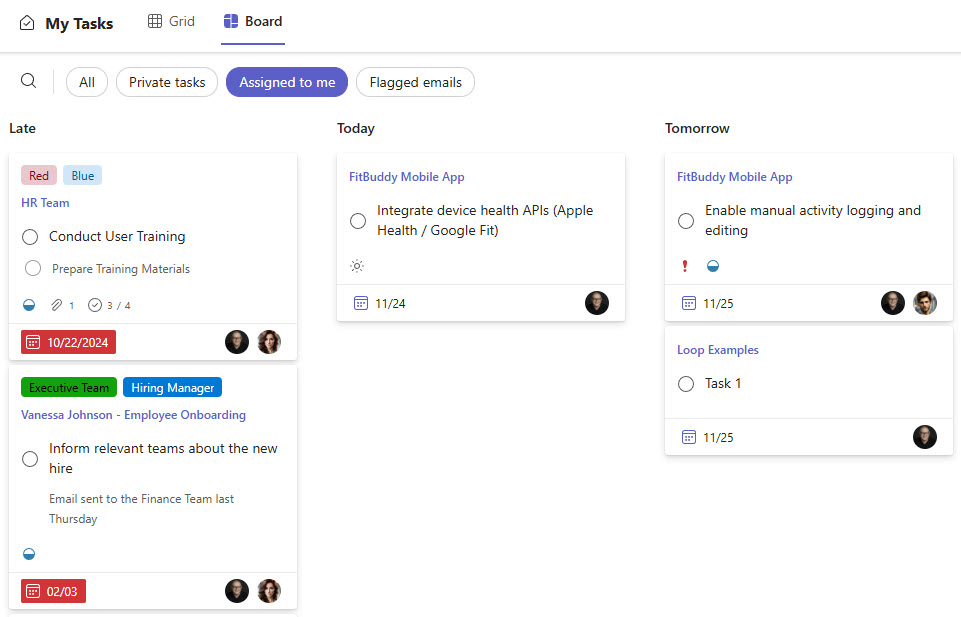The width and height of the screenshot is (961, 617).
Task: Open the FitBuddy Mobile App plan link in the Today column
Action: pos(406,177)
